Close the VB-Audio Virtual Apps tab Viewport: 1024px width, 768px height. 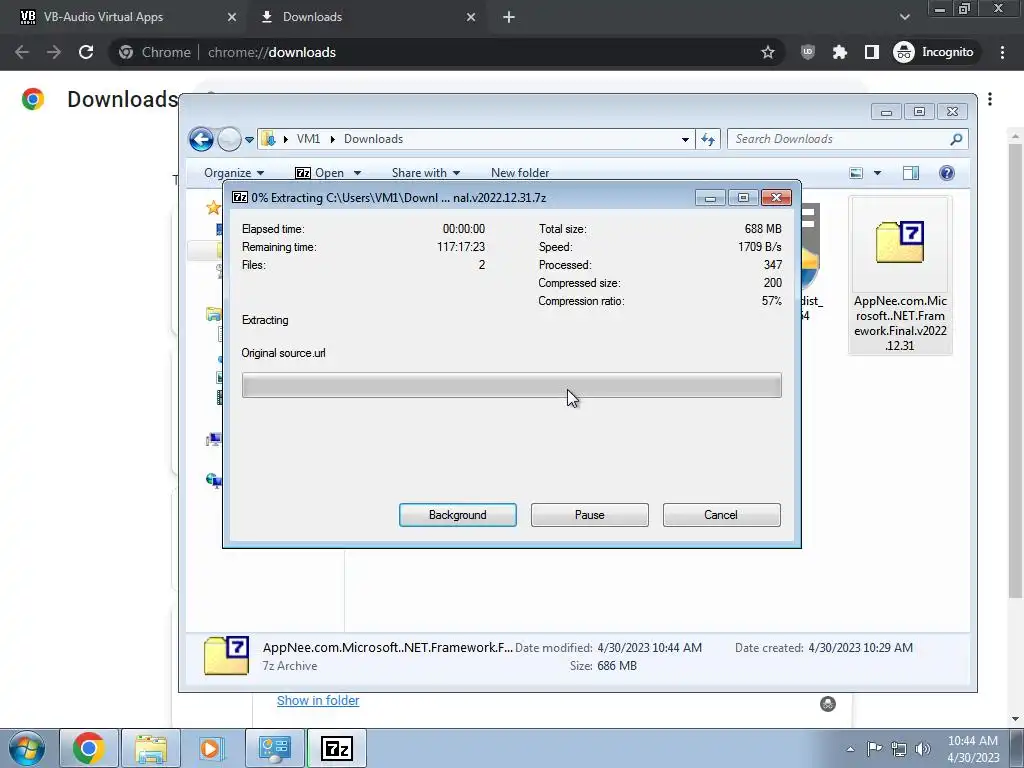coord(232,17)
